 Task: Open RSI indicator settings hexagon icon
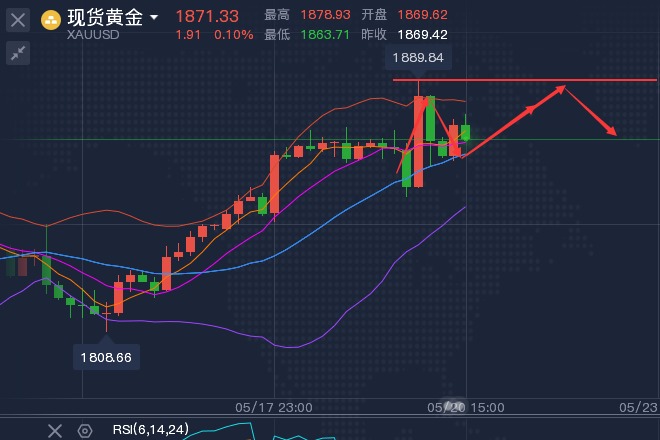[85, 430]
